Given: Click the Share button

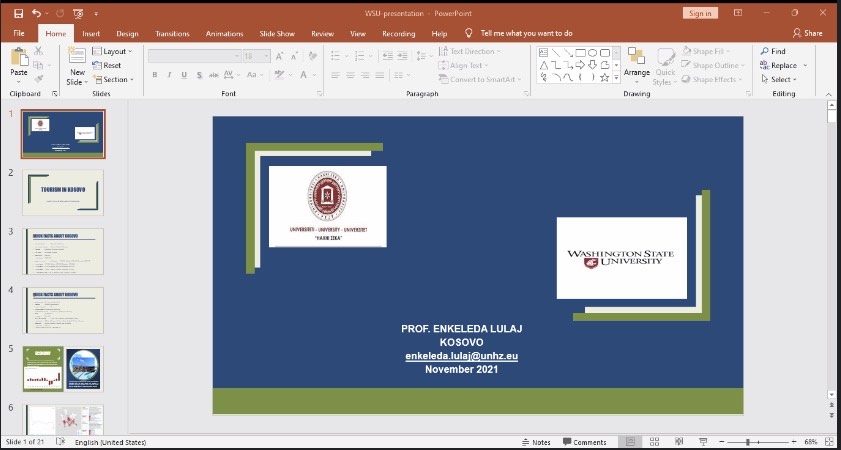Looking at the screenshot, I should coord(807,33).
